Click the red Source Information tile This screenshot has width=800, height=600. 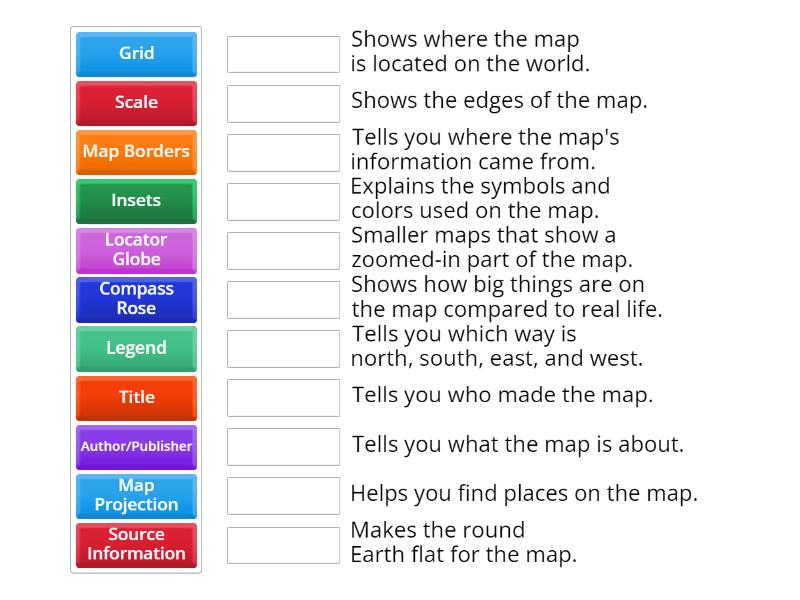point(136,544)
